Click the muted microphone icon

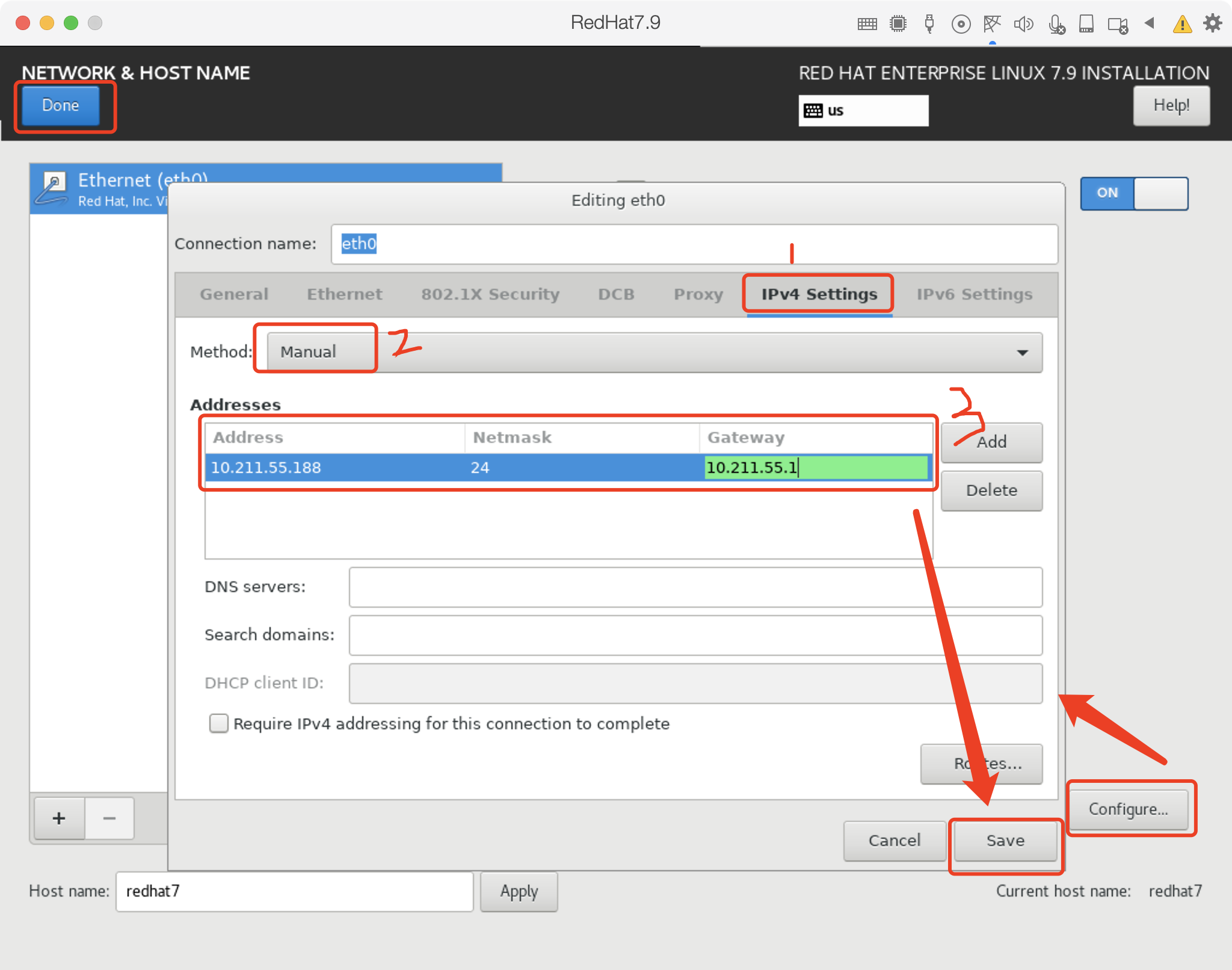pos(1056,24)
